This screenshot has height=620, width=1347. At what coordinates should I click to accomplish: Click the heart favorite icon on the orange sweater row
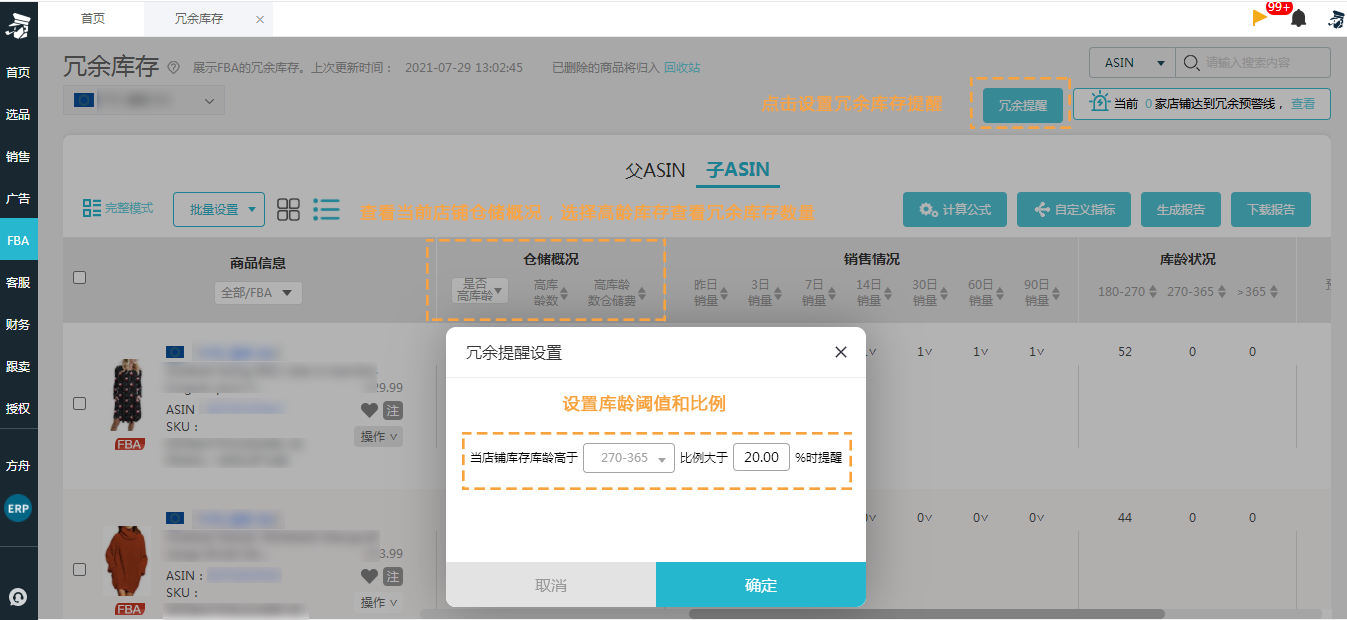pos(369,576)
